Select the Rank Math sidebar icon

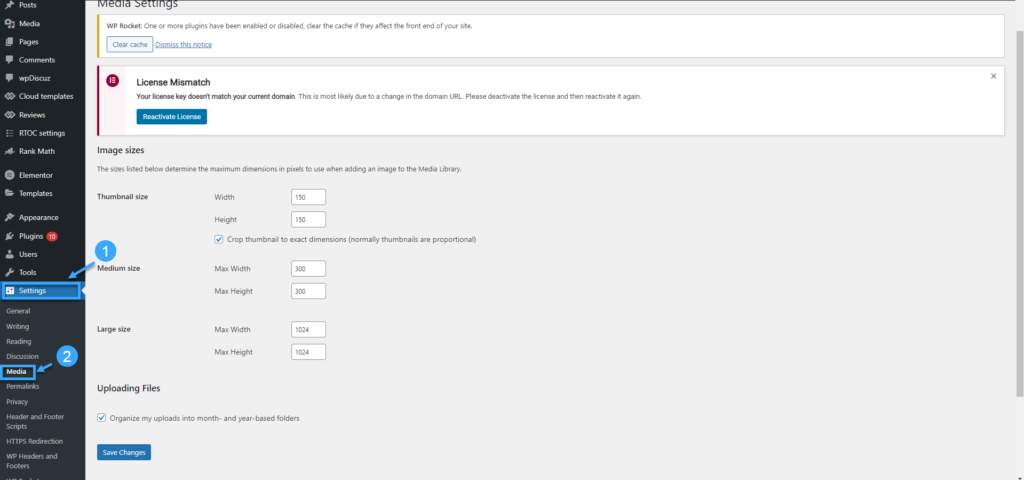click(9, 151)
